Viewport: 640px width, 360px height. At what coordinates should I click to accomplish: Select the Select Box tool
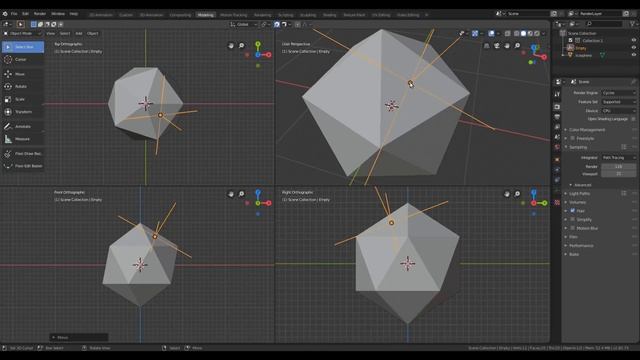pos(23,47)
